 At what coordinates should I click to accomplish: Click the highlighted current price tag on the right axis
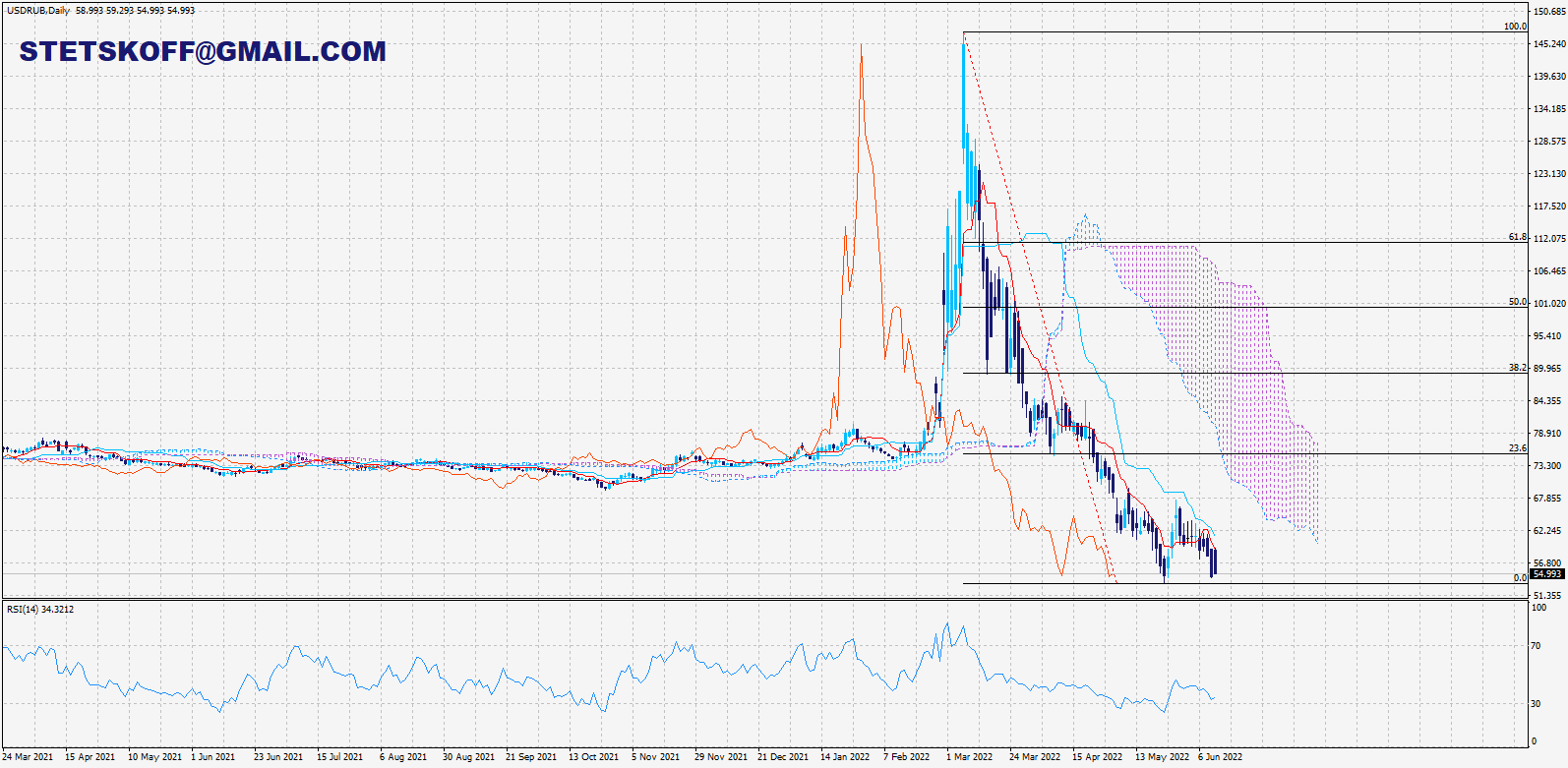(1547, 574)
